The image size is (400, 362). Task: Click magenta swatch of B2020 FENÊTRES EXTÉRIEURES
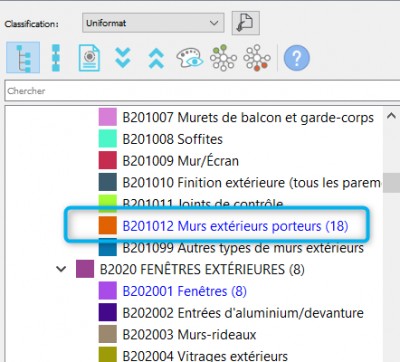pyautogui.click(x=85, y=269)
